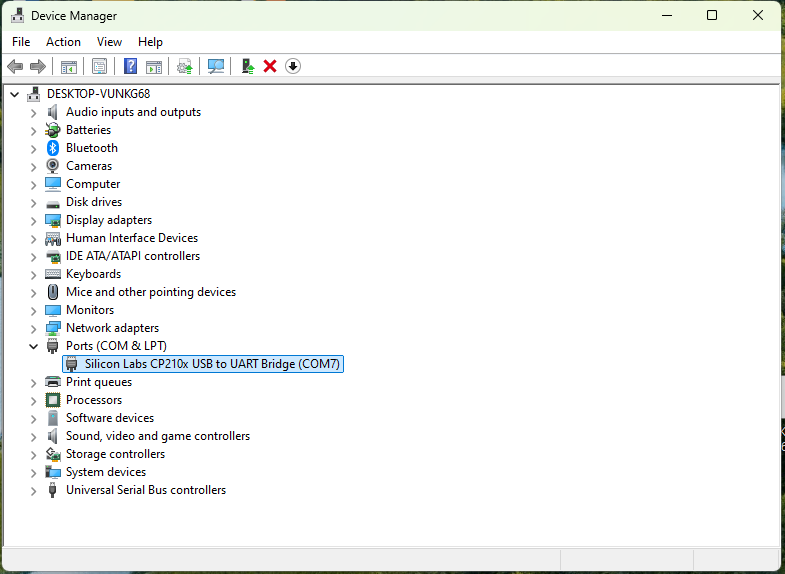Click the Properties toolbar icon
Image resolution: width=785 pixels, height=574 pixels.
click(100, 66)
